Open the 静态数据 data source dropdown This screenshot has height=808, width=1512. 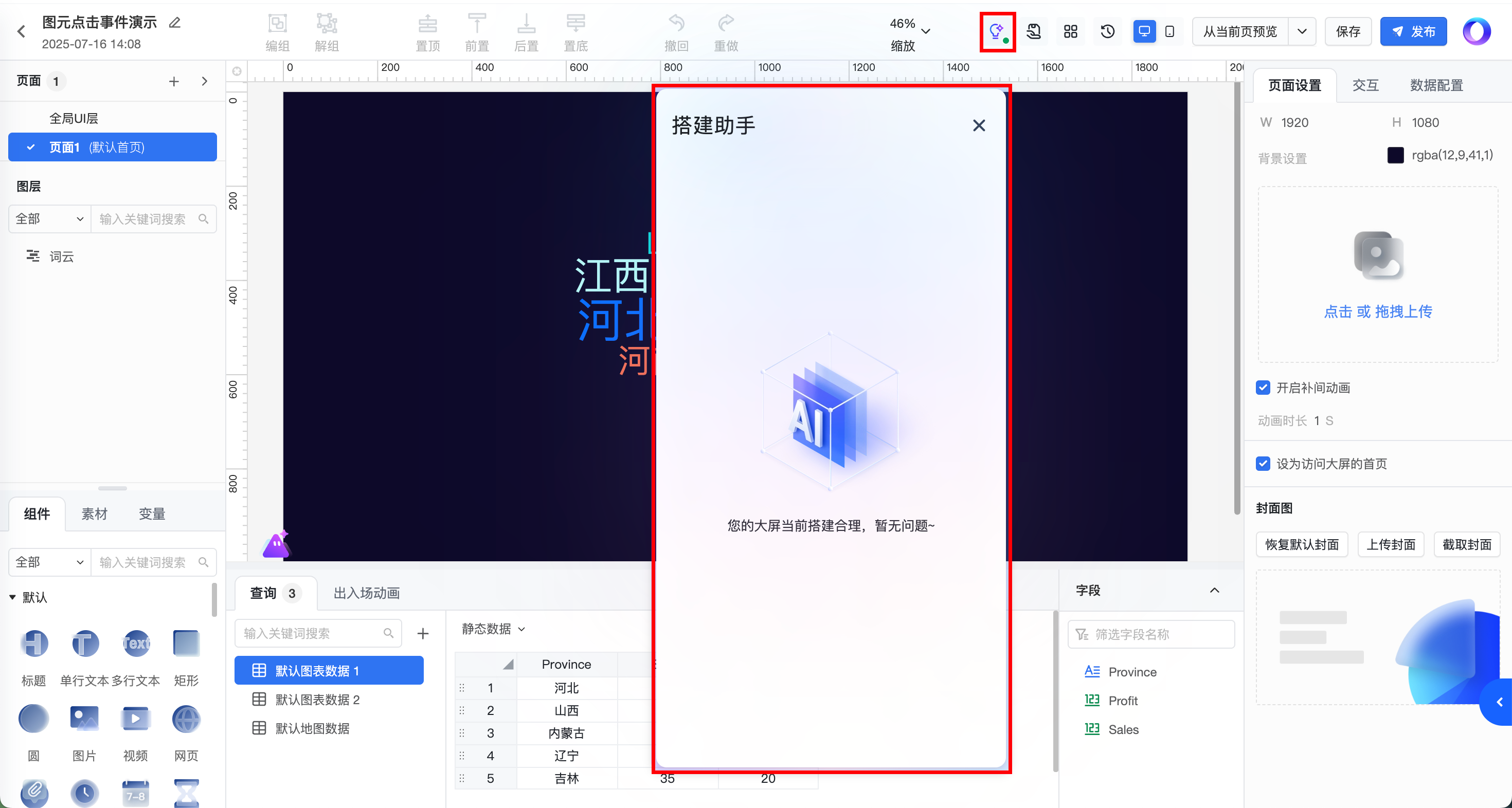click(x=493, y=629)
